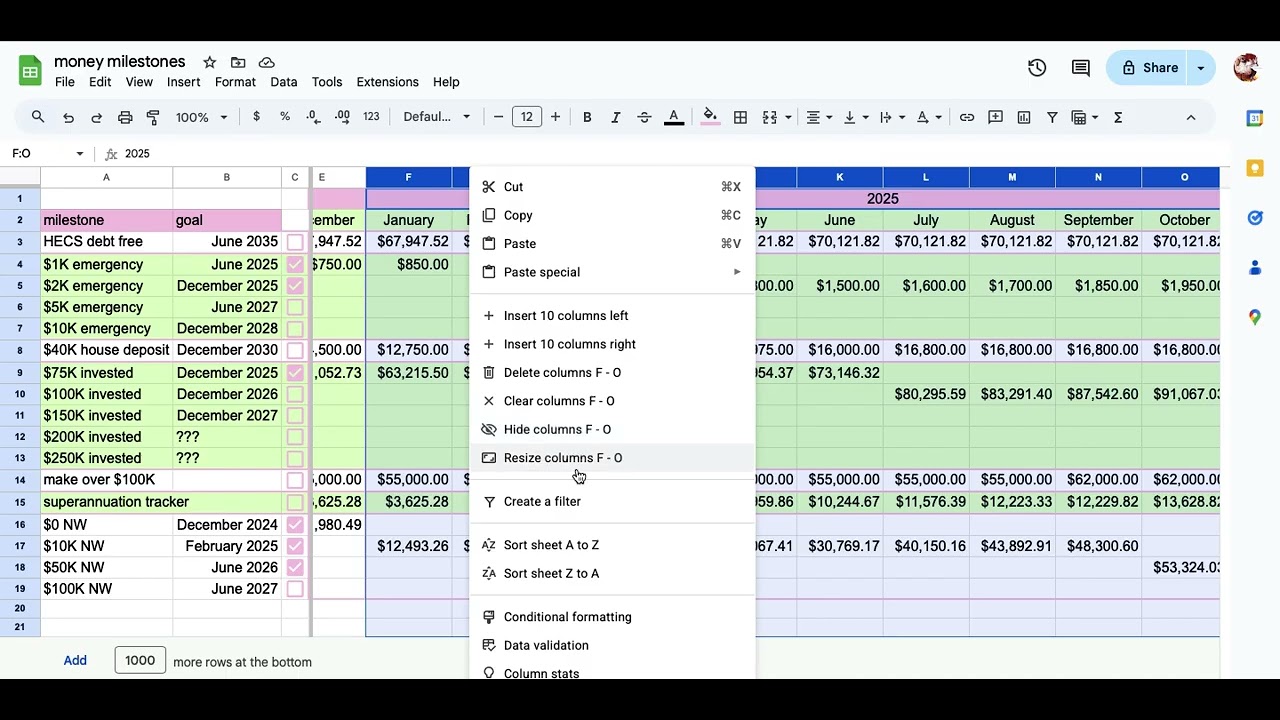Toggle checkbox for $0 NW row

click(295, 525)
